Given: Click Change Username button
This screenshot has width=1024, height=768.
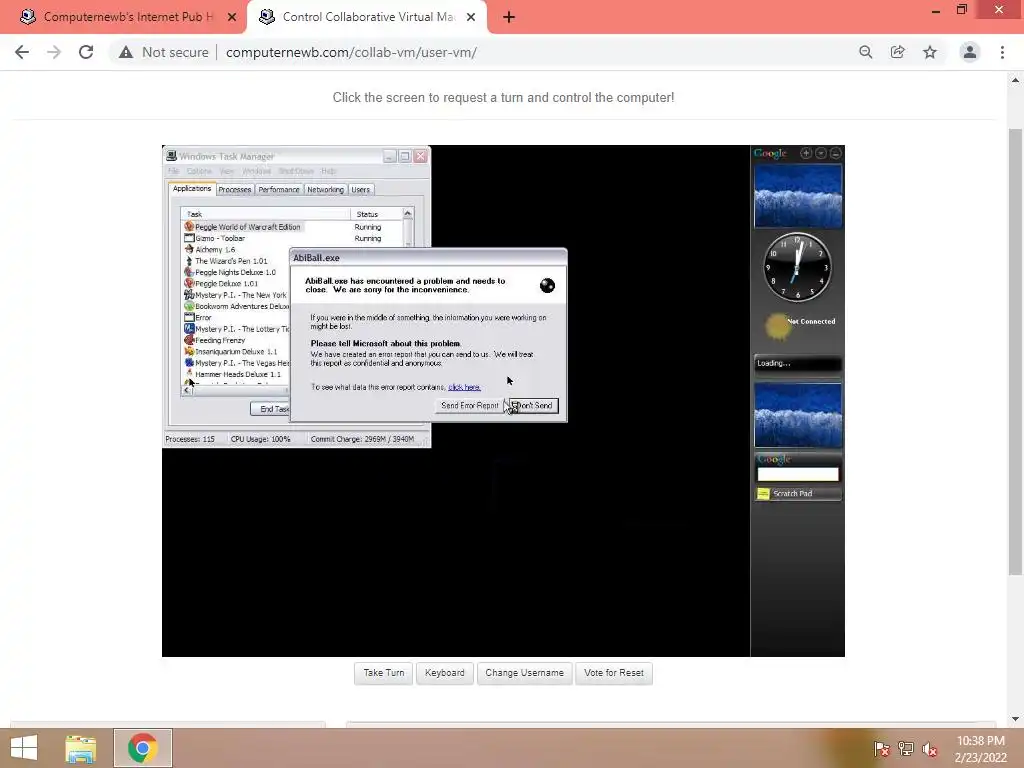Looking at the screenshot, I should tap(524, 673).
